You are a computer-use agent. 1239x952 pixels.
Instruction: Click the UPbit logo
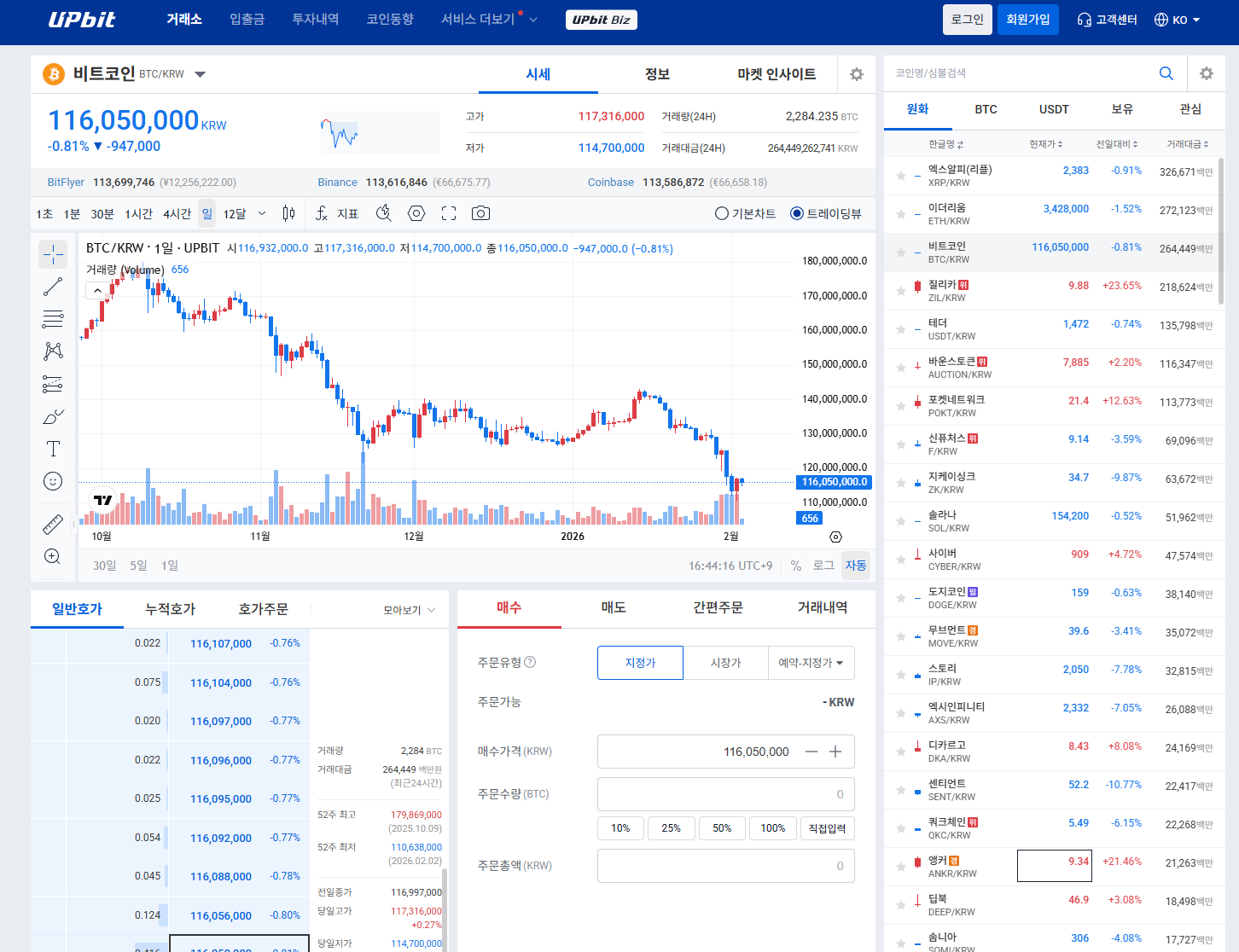click(82, 20)
